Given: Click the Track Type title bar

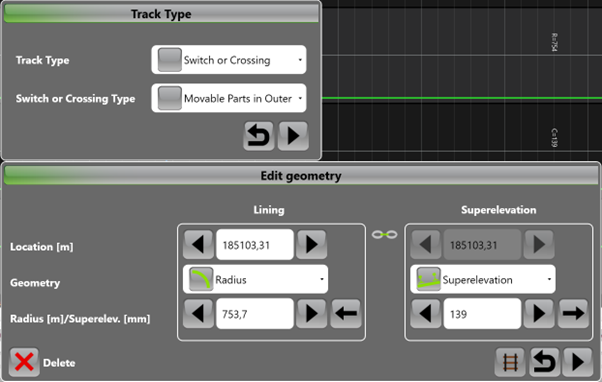Looking at the screenshot, I should 161,14.
